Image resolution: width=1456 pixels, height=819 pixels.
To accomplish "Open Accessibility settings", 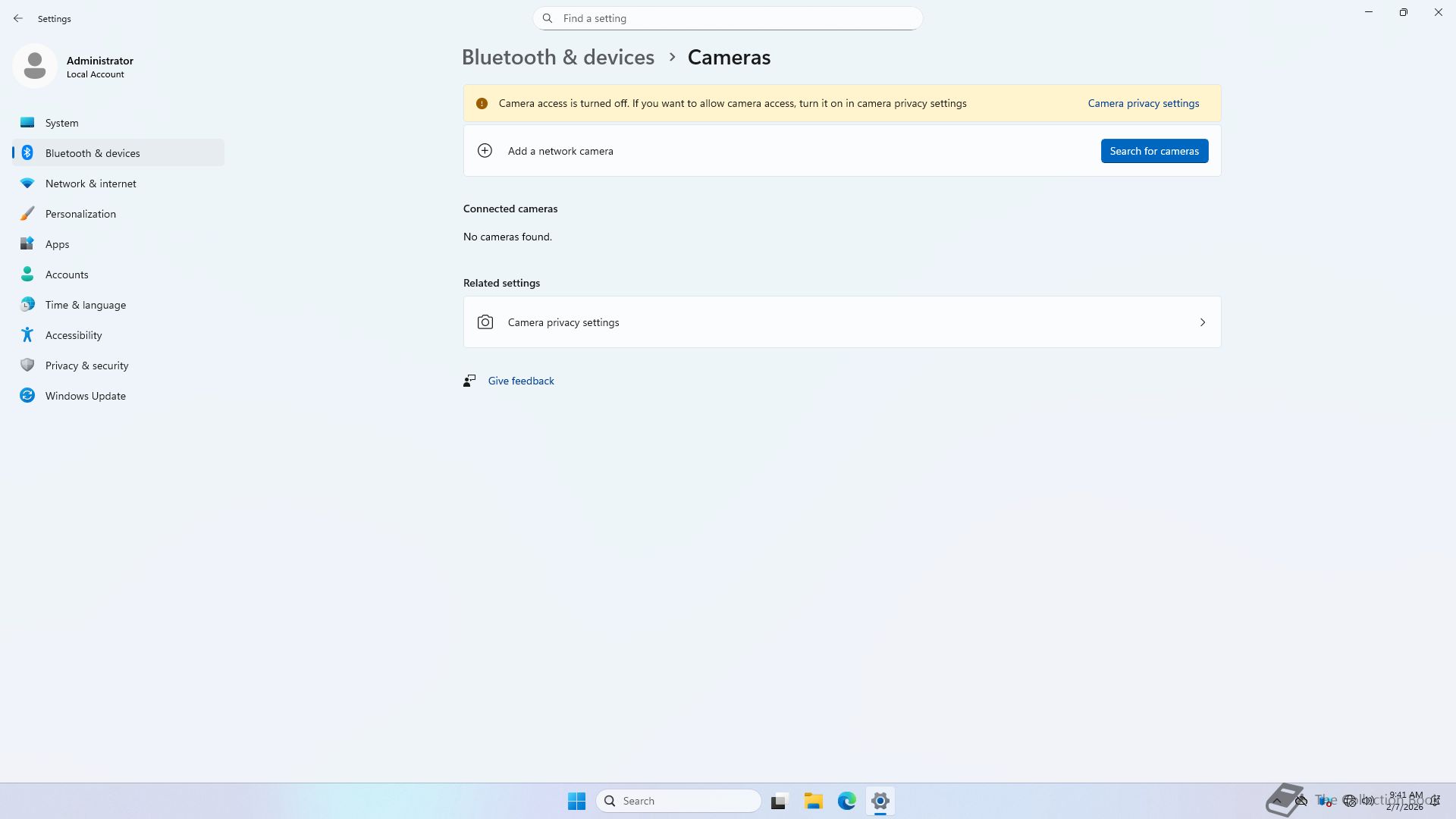I will [x=74, y=335].
